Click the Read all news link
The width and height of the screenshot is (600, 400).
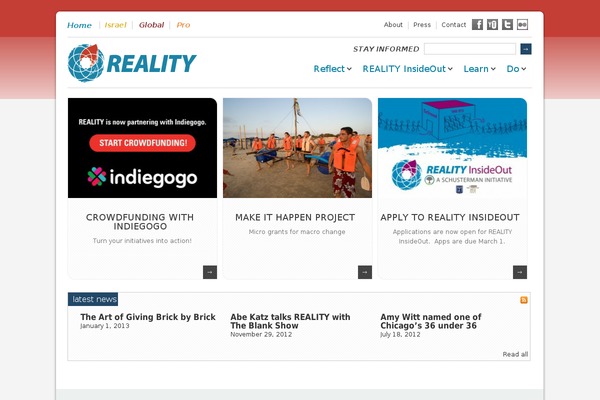(515, 354)
